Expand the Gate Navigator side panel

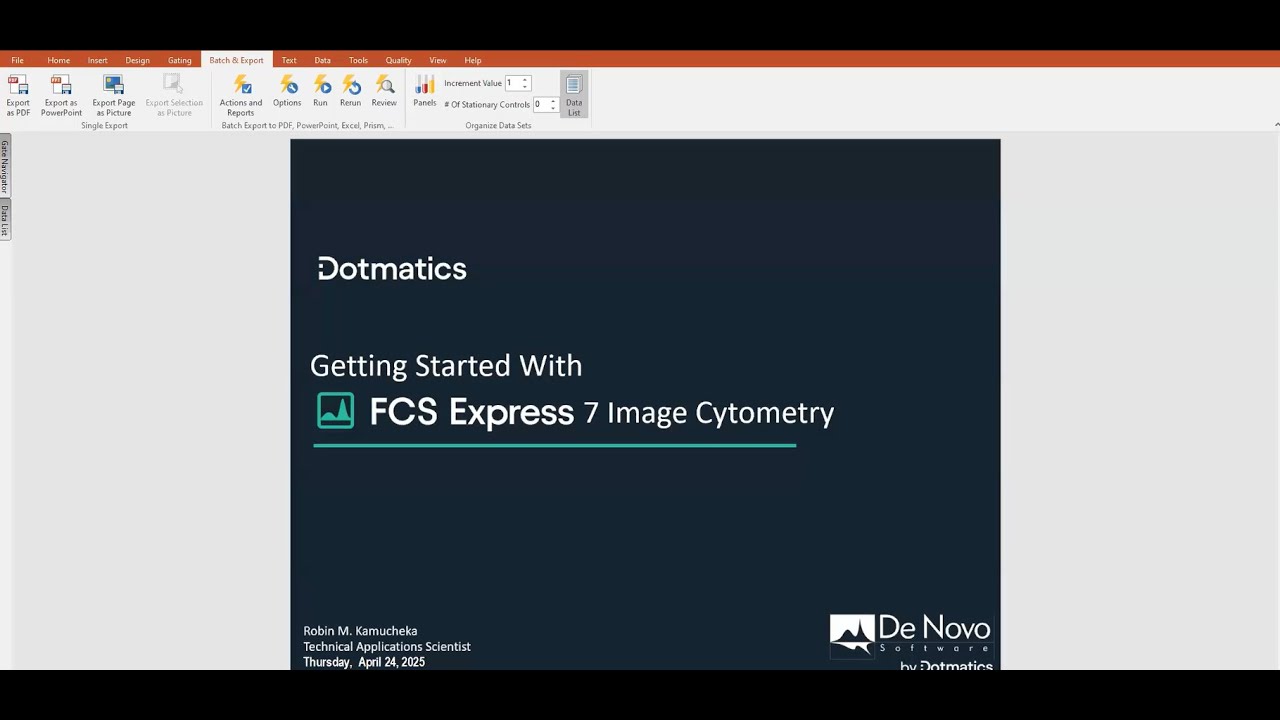5,165
